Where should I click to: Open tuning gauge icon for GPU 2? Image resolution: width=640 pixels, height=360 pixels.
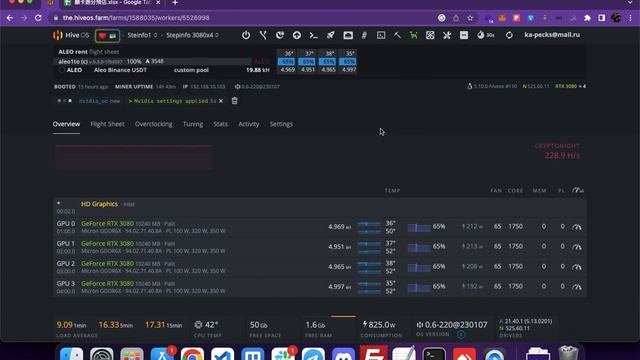[x=577, y=267]
